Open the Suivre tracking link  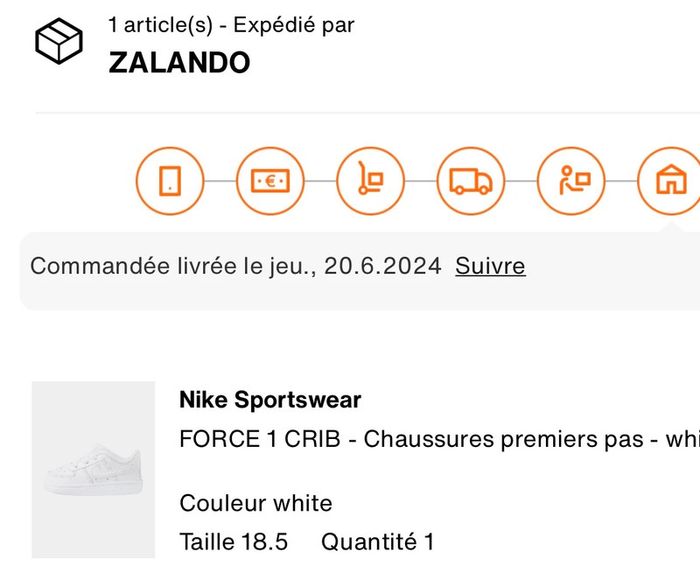[490, 266]
